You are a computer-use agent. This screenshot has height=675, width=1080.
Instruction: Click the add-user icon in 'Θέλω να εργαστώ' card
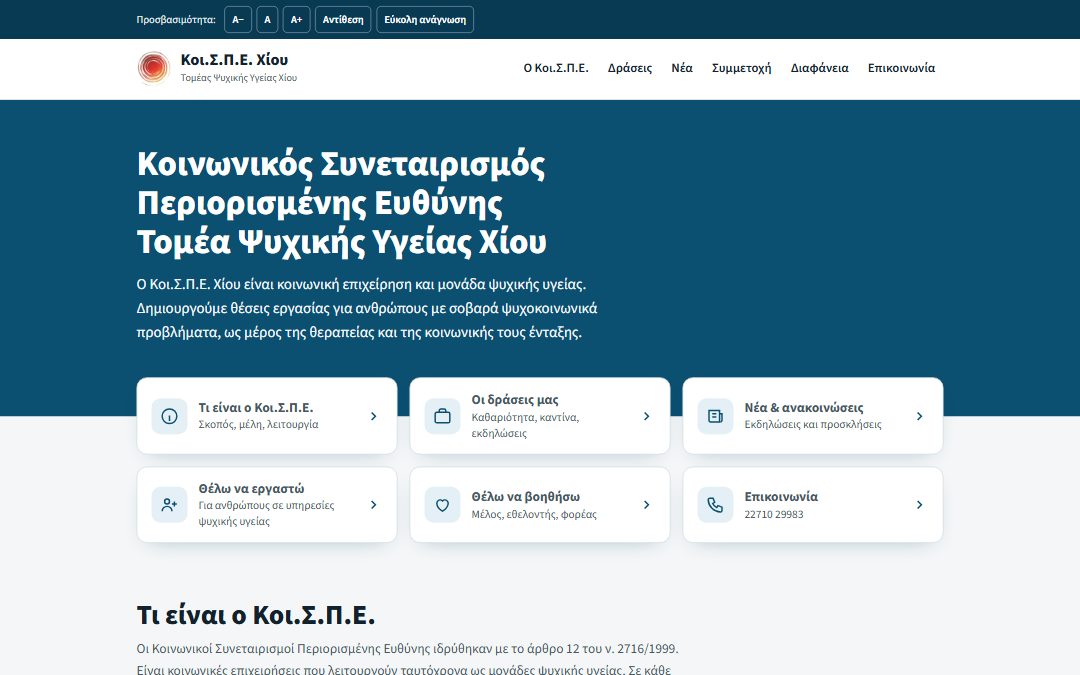pyautogui.click(x=169, y=505)
